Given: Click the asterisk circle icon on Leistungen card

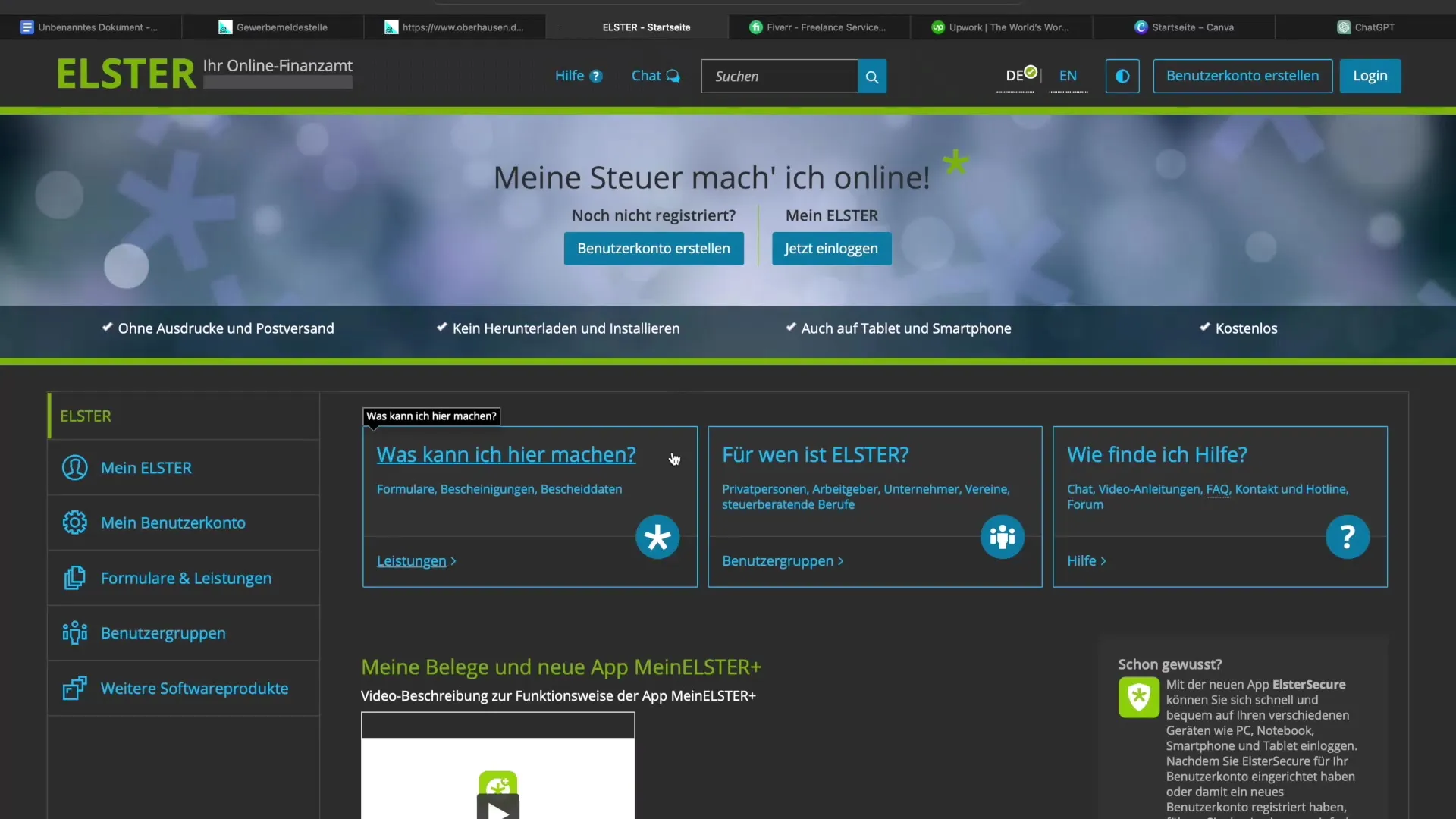Looking at the screenshot, I should click(x=657, y=538).
